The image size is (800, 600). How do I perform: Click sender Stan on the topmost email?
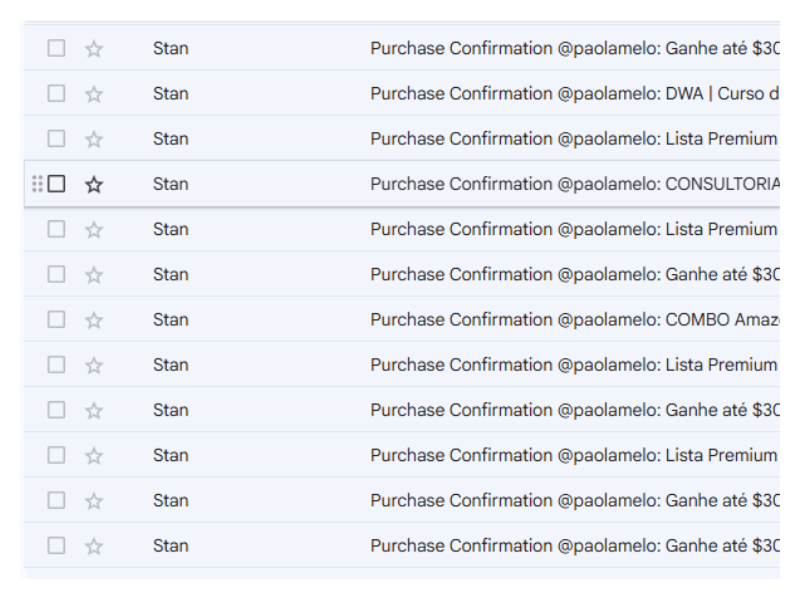[171, 49]
